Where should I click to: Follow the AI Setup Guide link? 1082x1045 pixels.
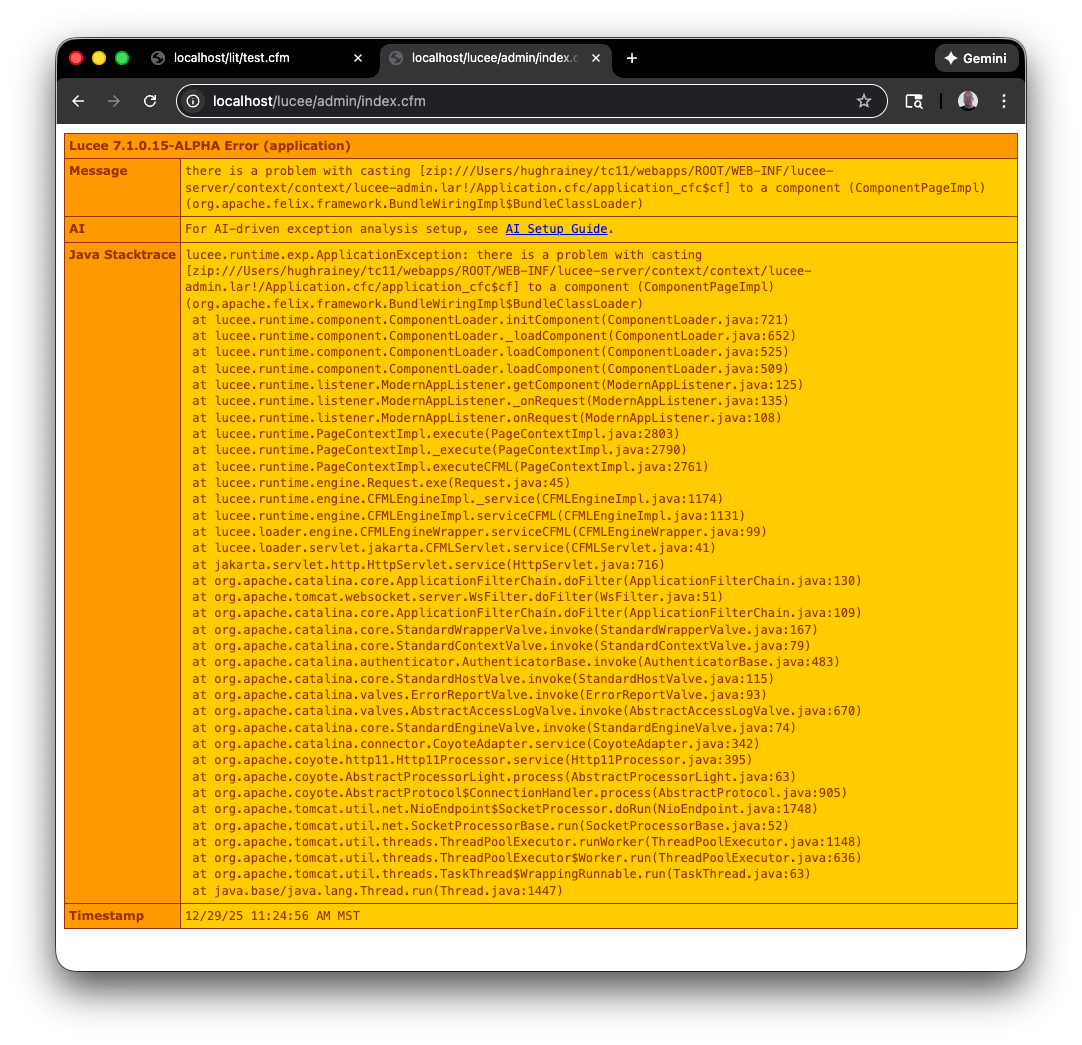pos(556,229)
